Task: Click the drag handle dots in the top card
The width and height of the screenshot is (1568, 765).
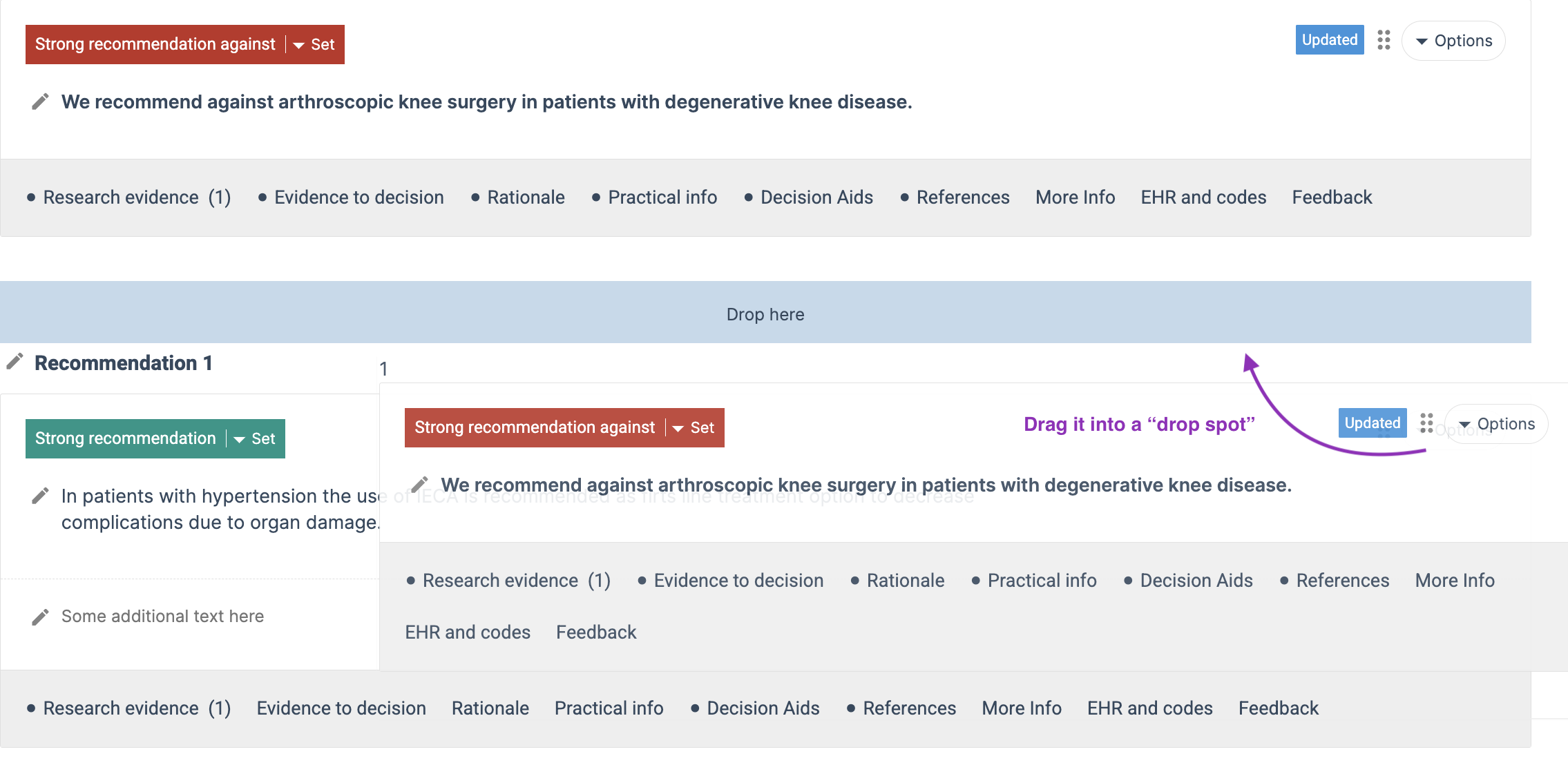Action: pos(1383,40)
